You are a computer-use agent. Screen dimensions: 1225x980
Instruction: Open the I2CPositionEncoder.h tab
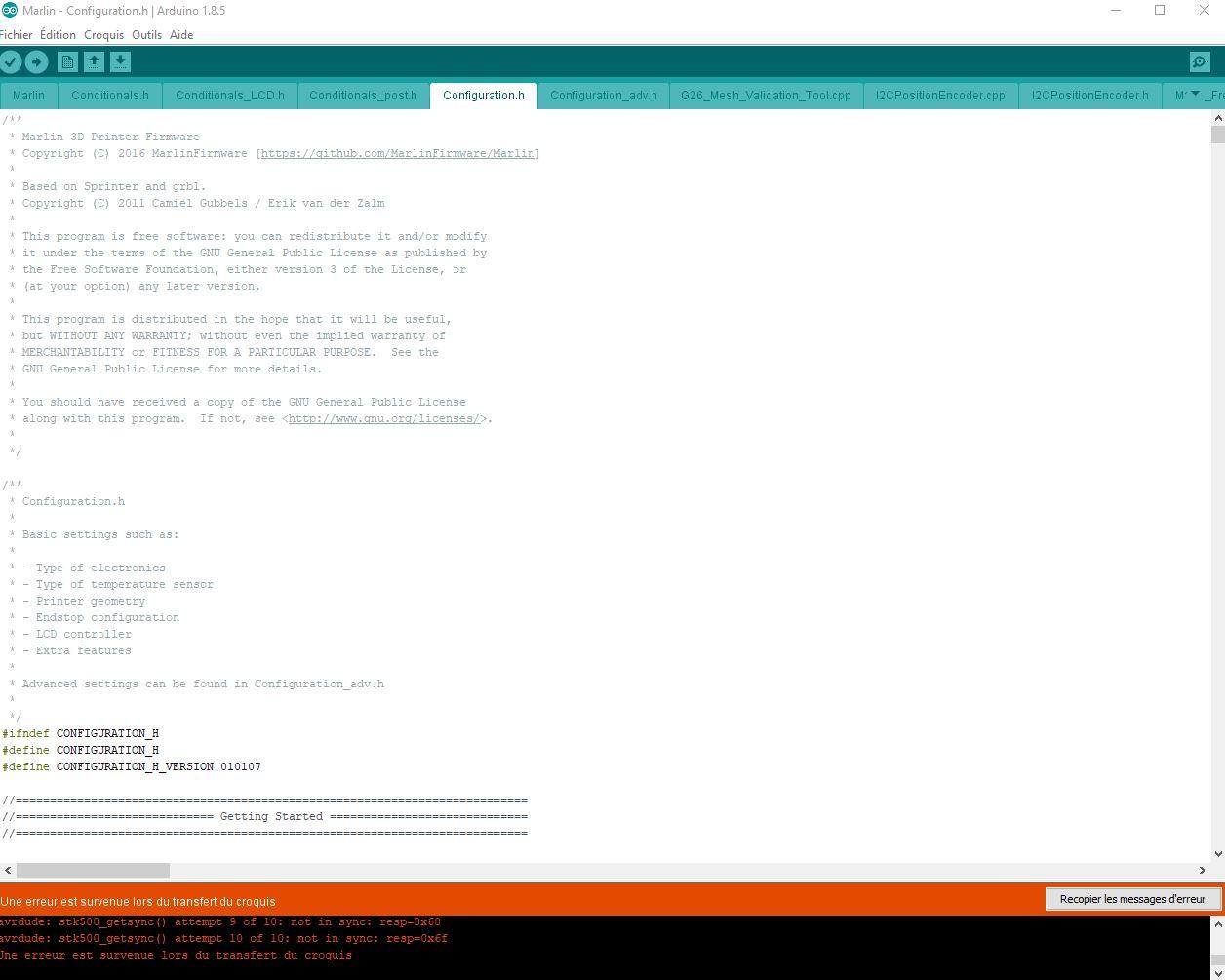coord(1090,96)
